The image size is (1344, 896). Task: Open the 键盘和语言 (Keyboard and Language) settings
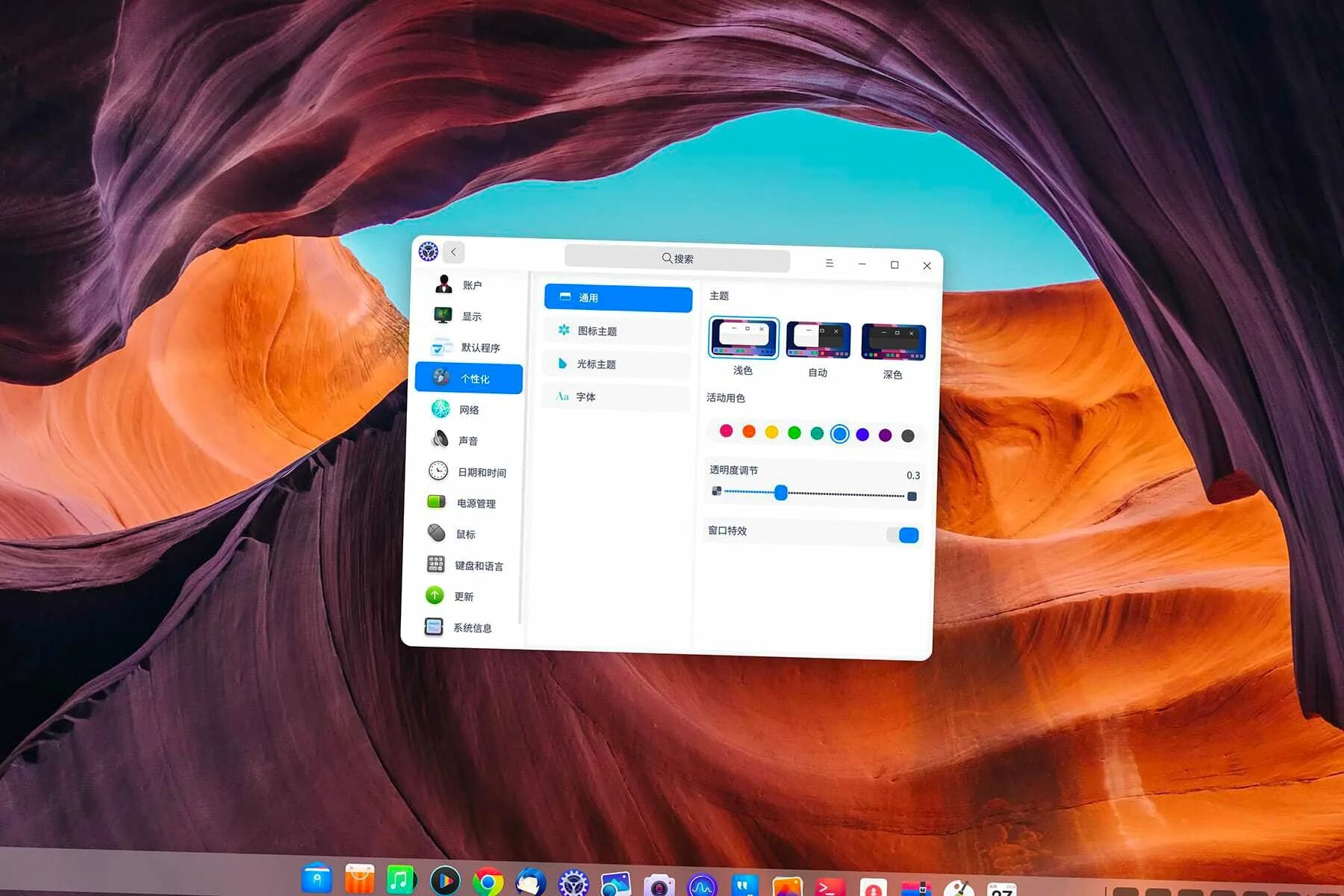(464, 565)
